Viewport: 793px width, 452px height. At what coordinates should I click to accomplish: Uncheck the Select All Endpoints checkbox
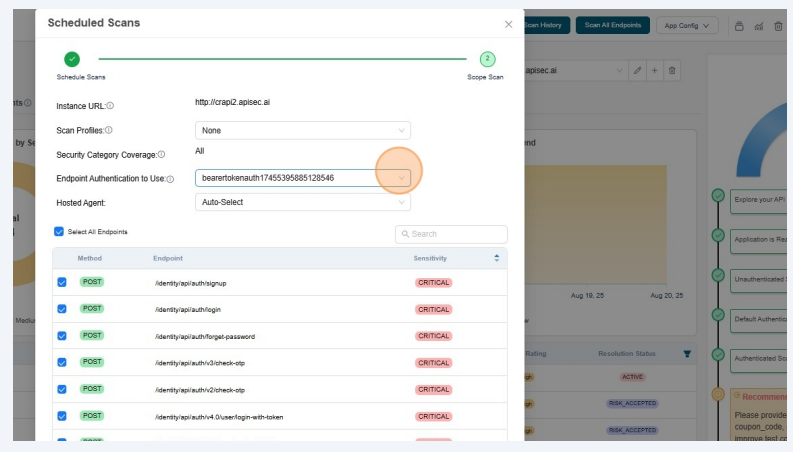(x=59, y=232)
